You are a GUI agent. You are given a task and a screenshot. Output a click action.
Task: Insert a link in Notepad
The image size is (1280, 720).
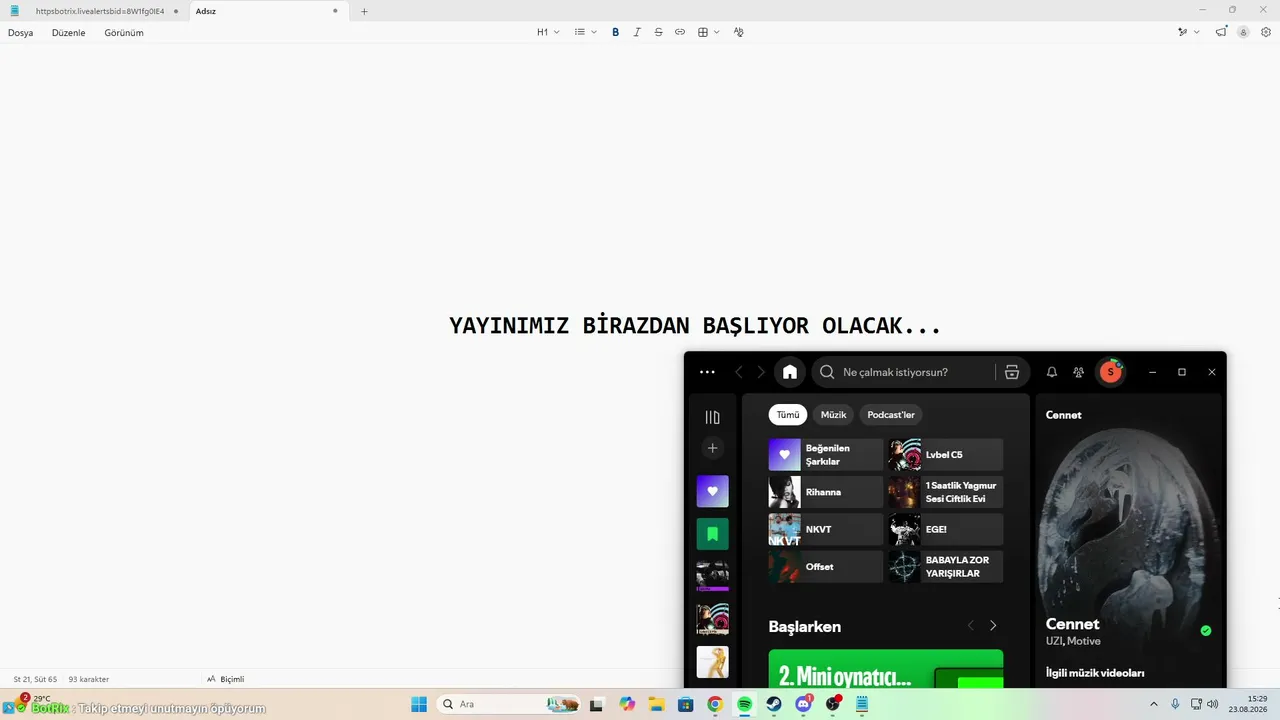click(680, 32)
